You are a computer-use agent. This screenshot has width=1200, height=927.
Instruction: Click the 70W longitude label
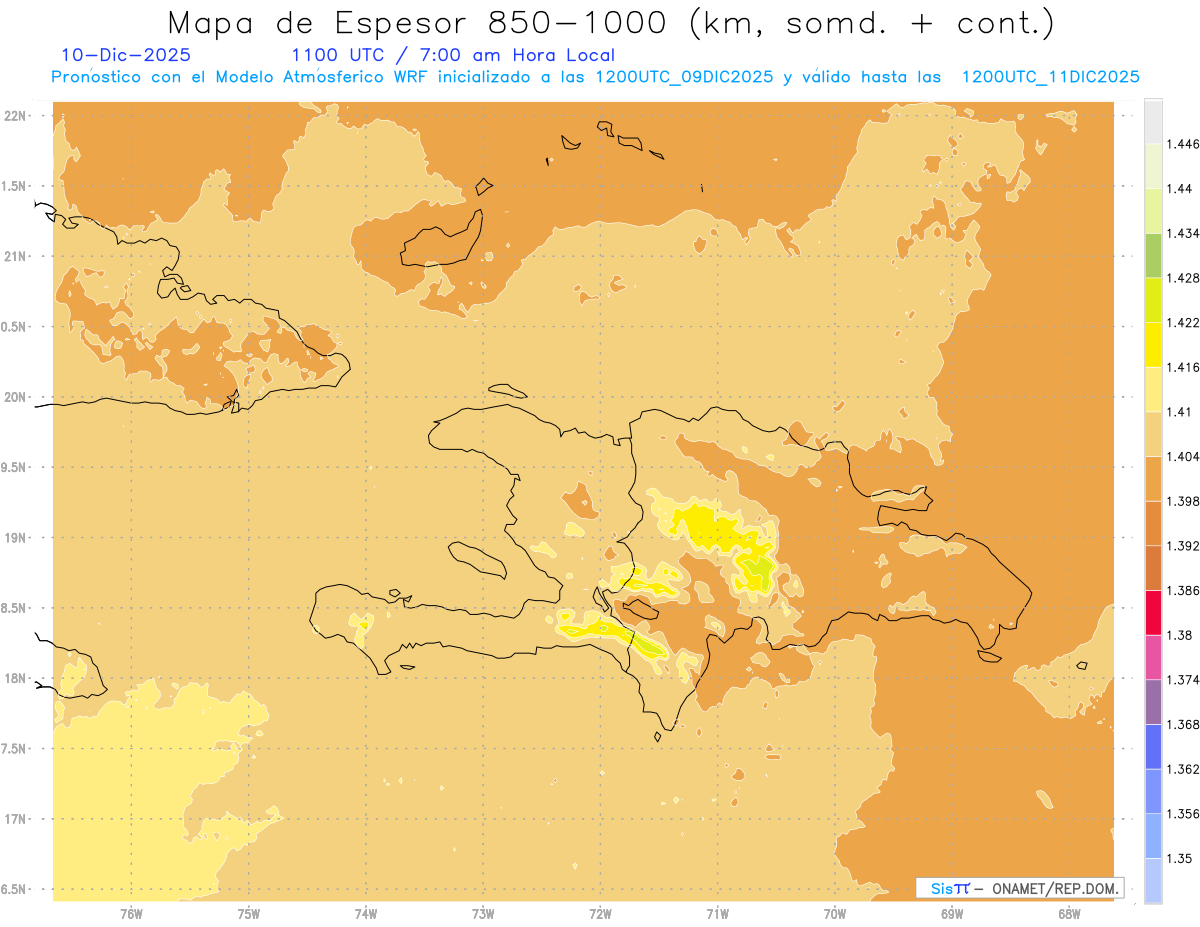click(x=835, y=914)
